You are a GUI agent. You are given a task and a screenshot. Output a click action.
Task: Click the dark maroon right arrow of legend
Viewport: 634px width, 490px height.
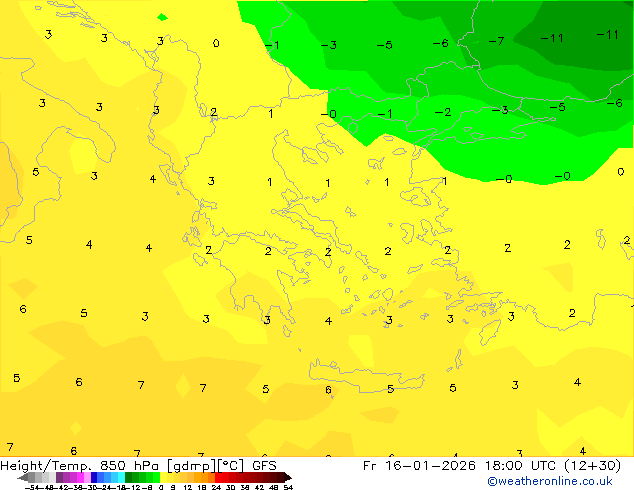pyautogui.click(x=288, y=477)
